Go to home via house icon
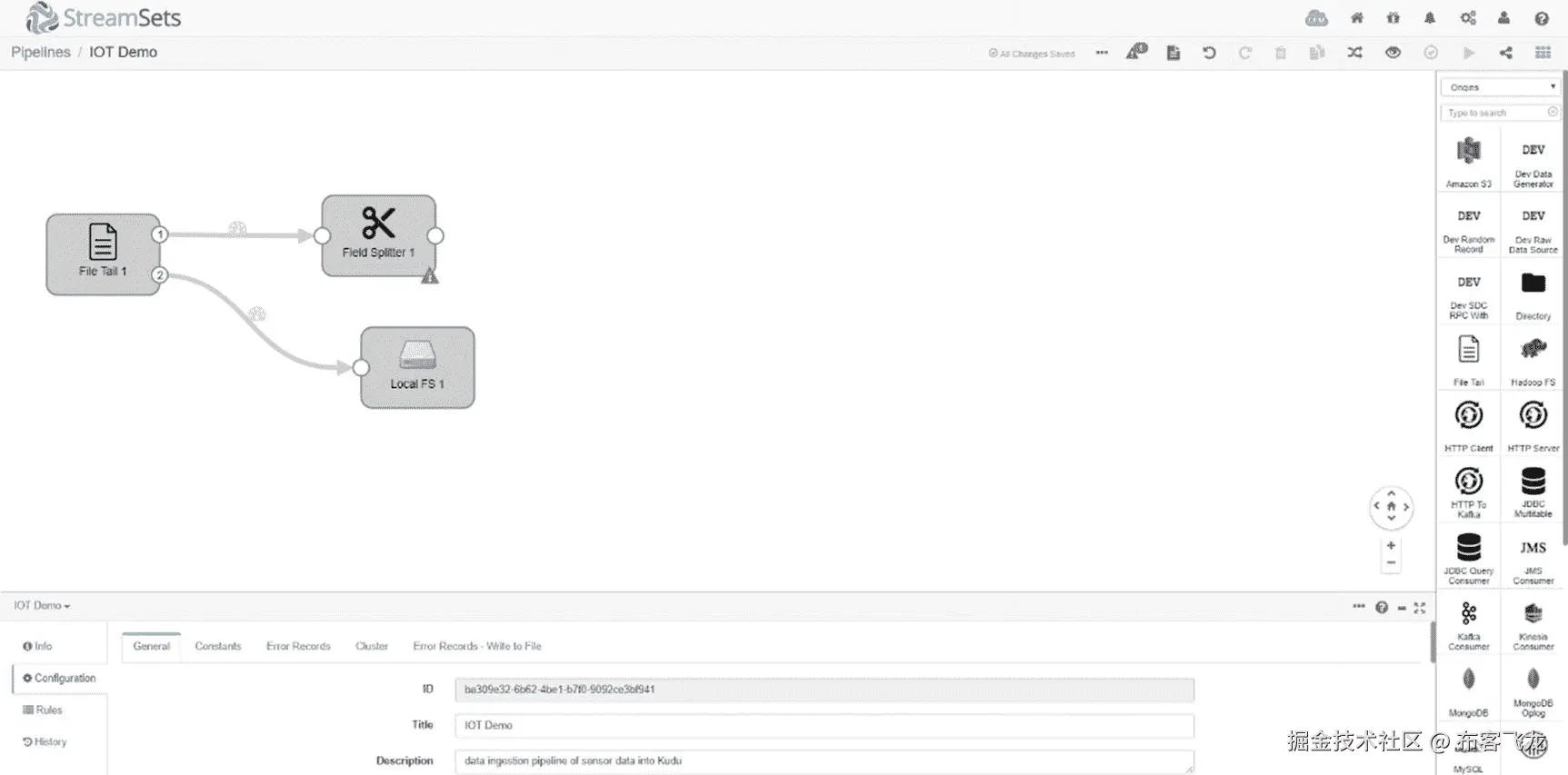Screen dimensions: 1568x775 (x=1357, y=18)
